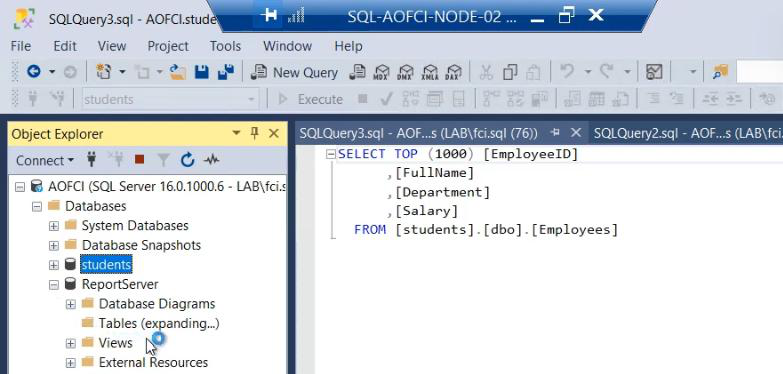
Task: Expand the Database Diagrams folder
Action: point(71,304)
